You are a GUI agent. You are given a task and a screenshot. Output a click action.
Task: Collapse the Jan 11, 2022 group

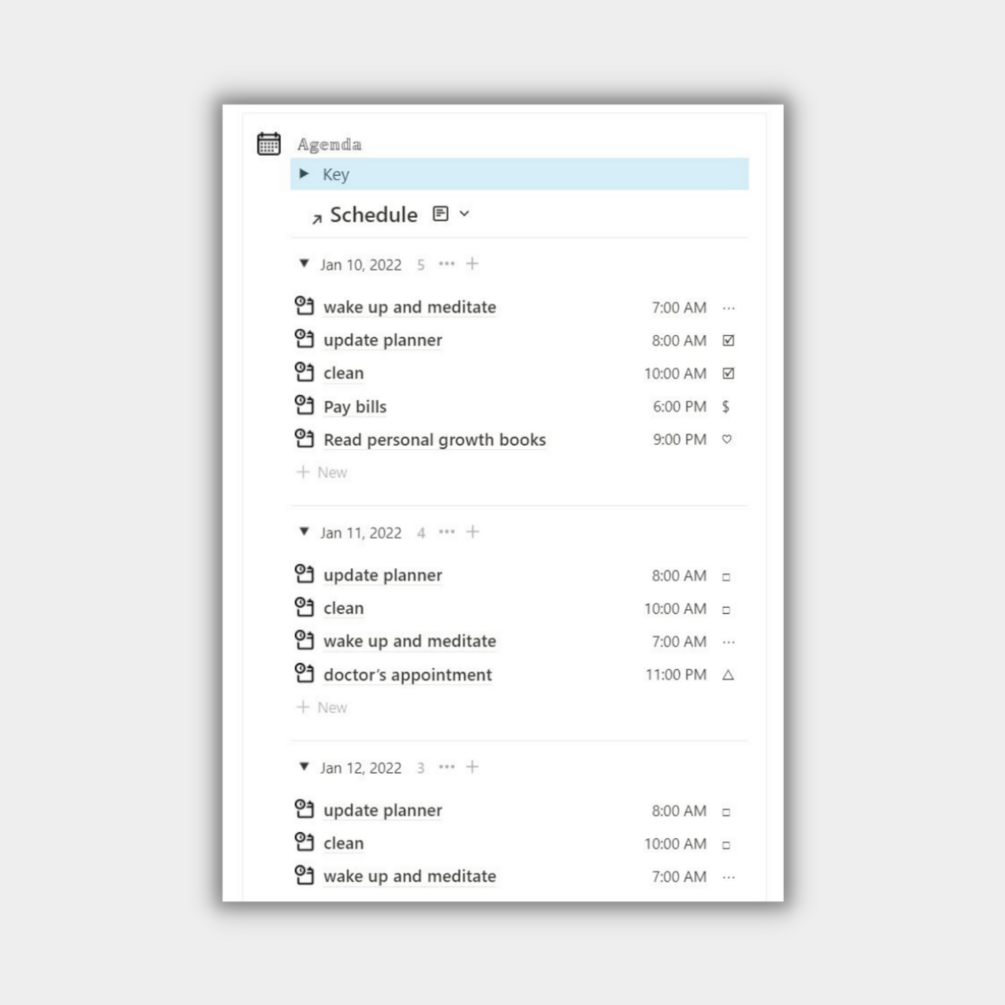click(304, 531)
